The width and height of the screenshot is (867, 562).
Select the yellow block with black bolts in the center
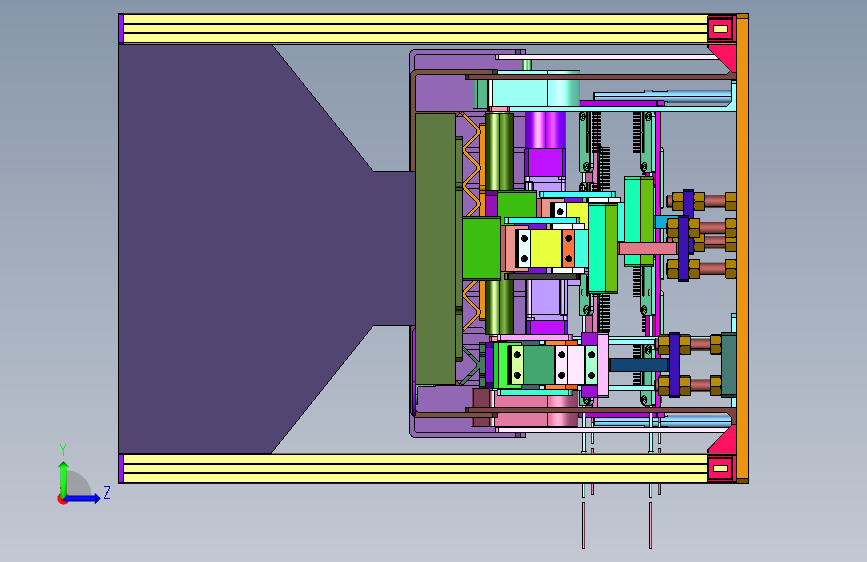[546, 248]
